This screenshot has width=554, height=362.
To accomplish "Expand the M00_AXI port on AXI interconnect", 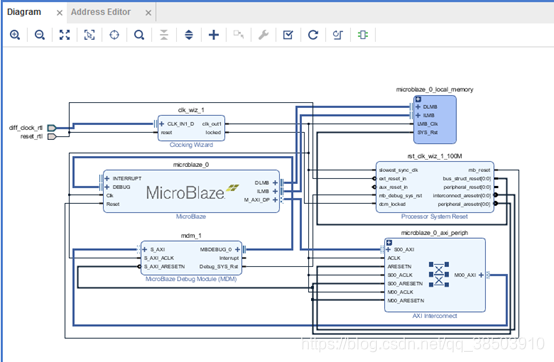I will 481,275.
